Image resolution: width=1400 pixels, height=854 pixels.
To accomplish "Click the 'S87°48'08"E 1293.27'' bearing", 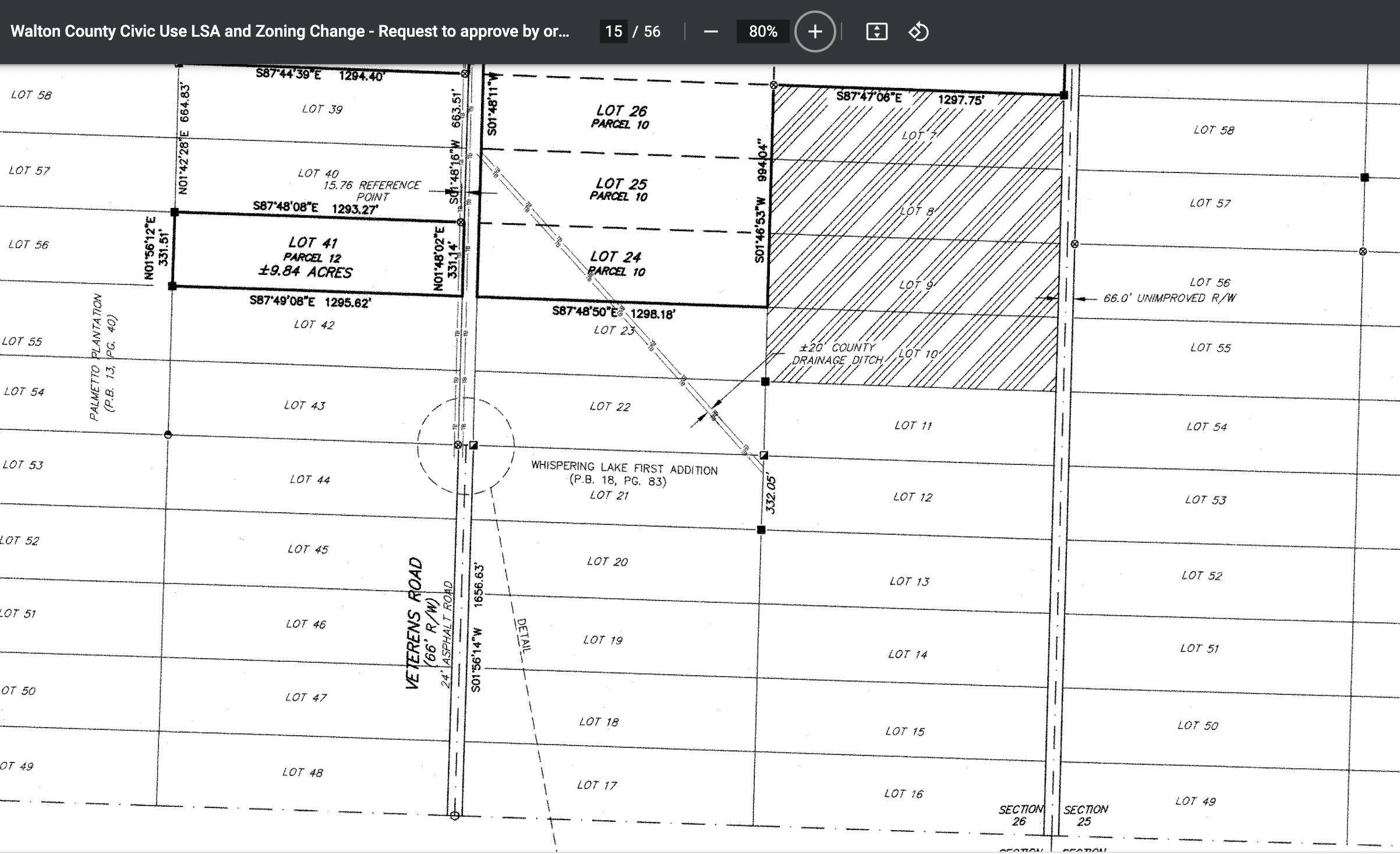I will 316,208.
